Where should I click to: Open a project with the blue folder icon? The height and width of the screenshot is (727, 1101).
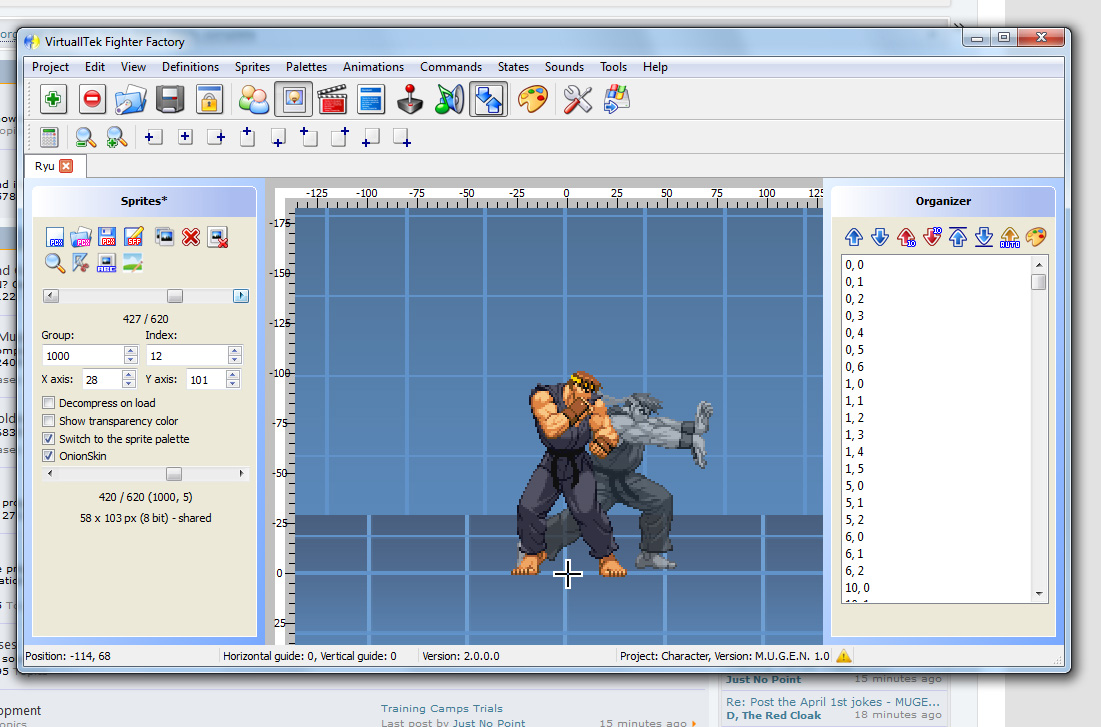(x=131, y=99)
